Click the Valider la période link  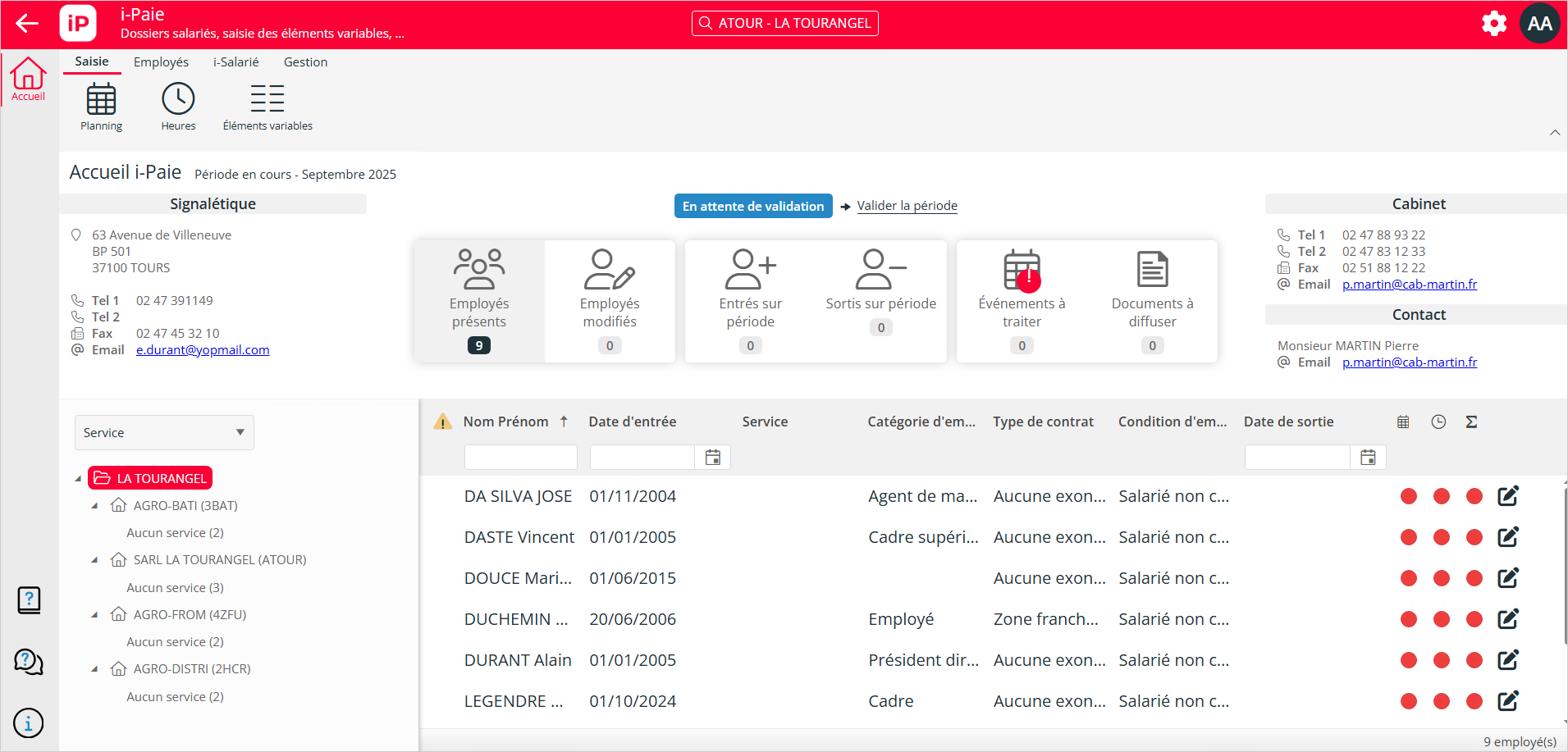[x=907, y=206]
